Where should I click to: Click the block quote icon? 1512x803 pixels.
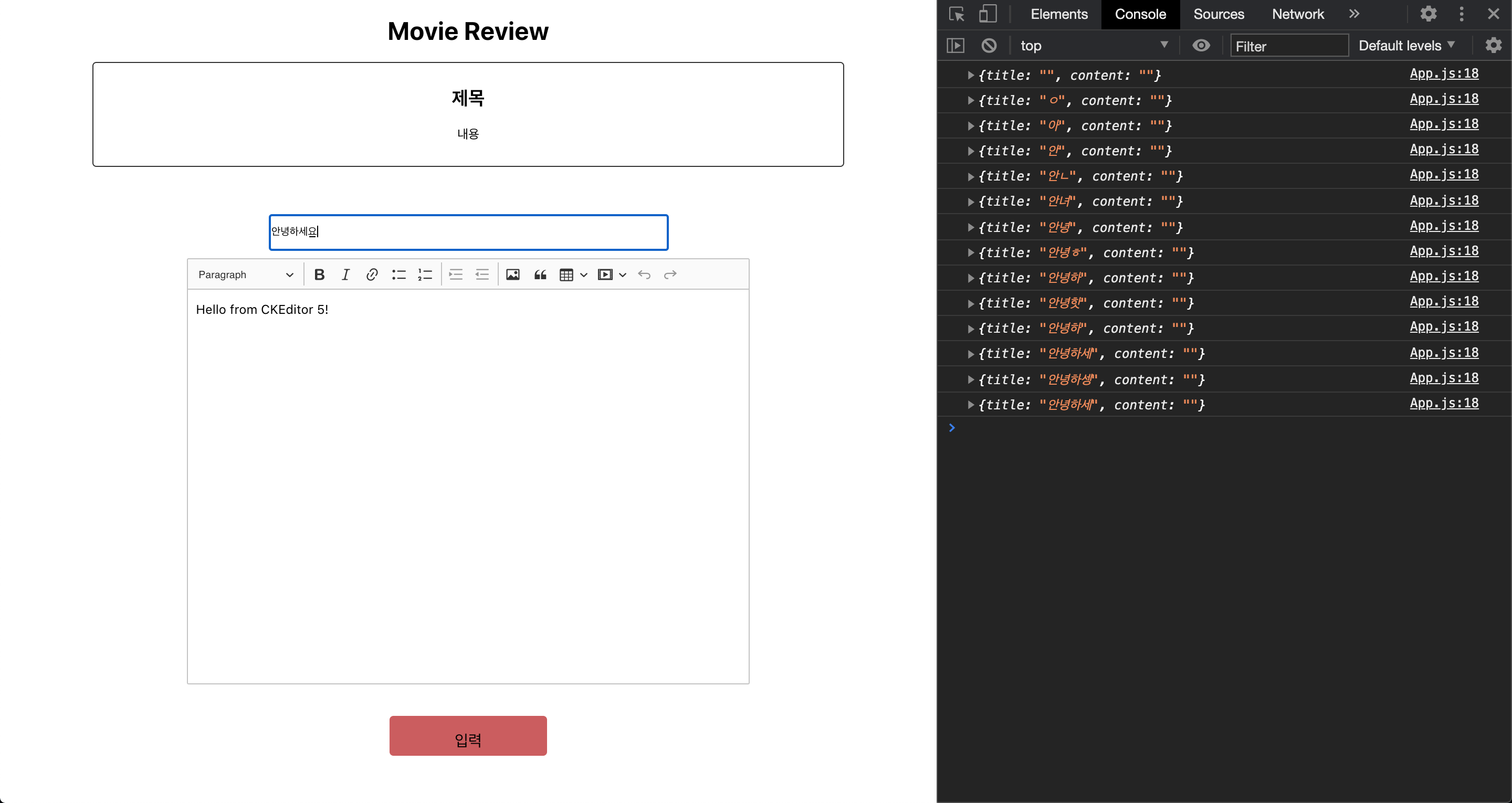540,274
